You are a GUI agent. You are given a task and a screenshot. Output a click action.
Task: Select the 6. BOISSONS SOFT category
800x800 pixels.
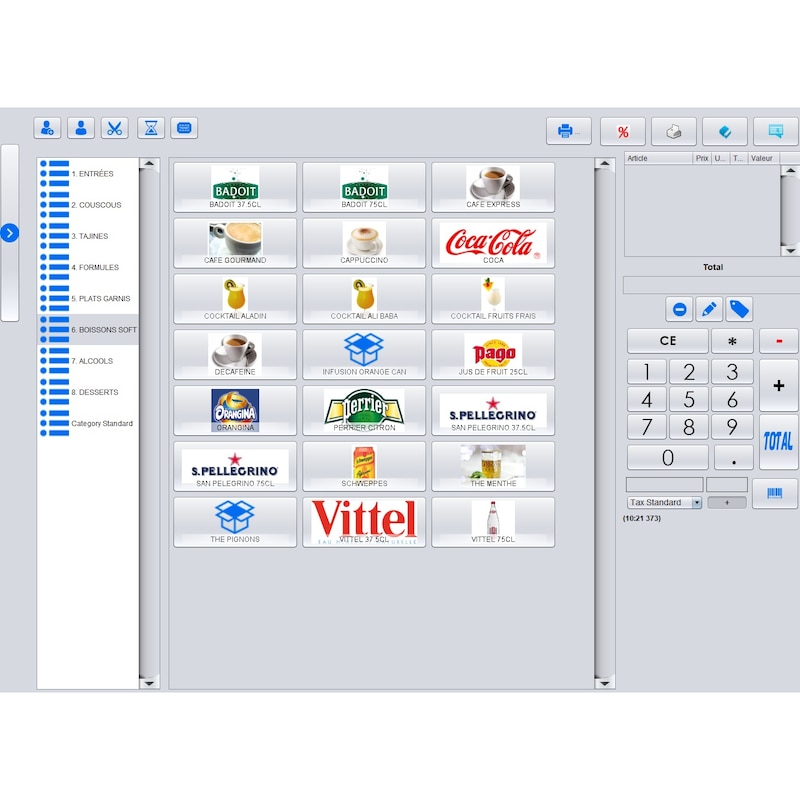point(88,330)
